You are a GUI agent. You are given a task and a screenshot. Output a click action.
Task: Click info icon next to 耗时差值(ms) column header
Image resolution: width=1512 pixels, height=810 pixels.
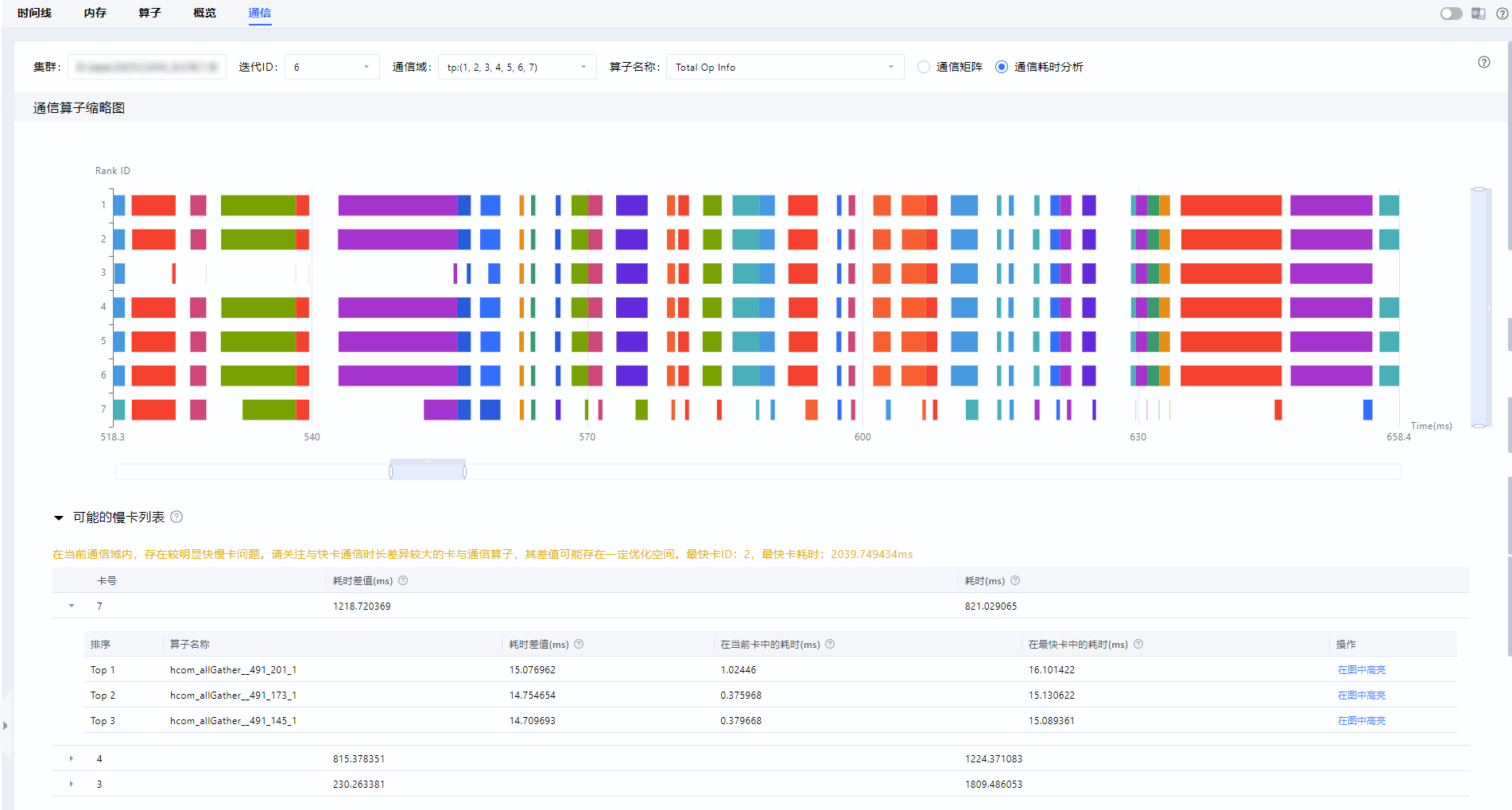coord(403,580)
